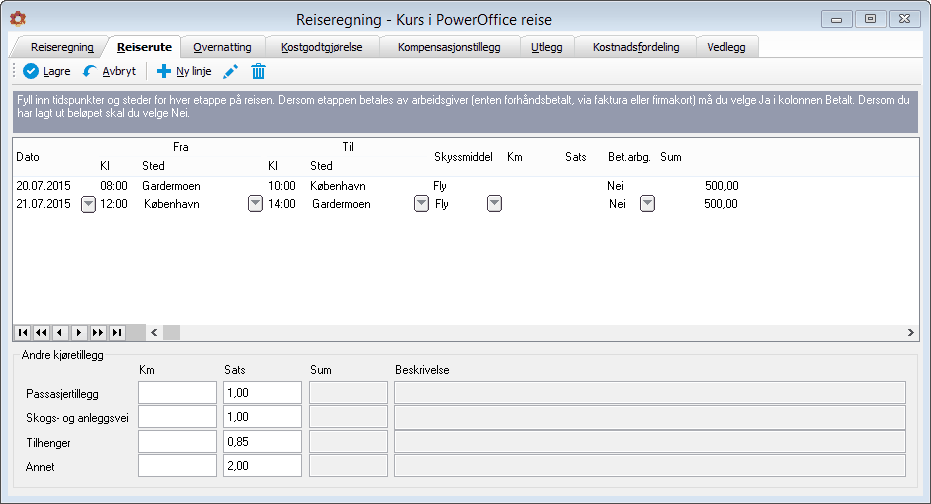Click the 08:00 departure time cell
931x504 pixels.
pyautogui.click(x=113, y=186)
